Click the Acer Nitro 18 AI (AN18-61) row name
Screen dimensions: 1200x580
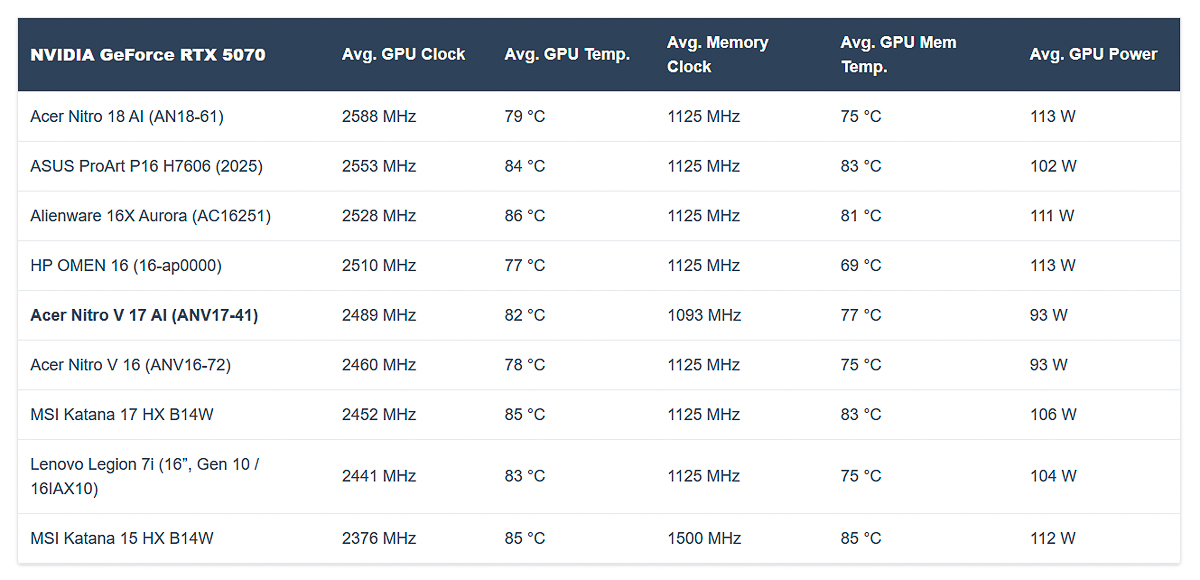click(127, 116)
